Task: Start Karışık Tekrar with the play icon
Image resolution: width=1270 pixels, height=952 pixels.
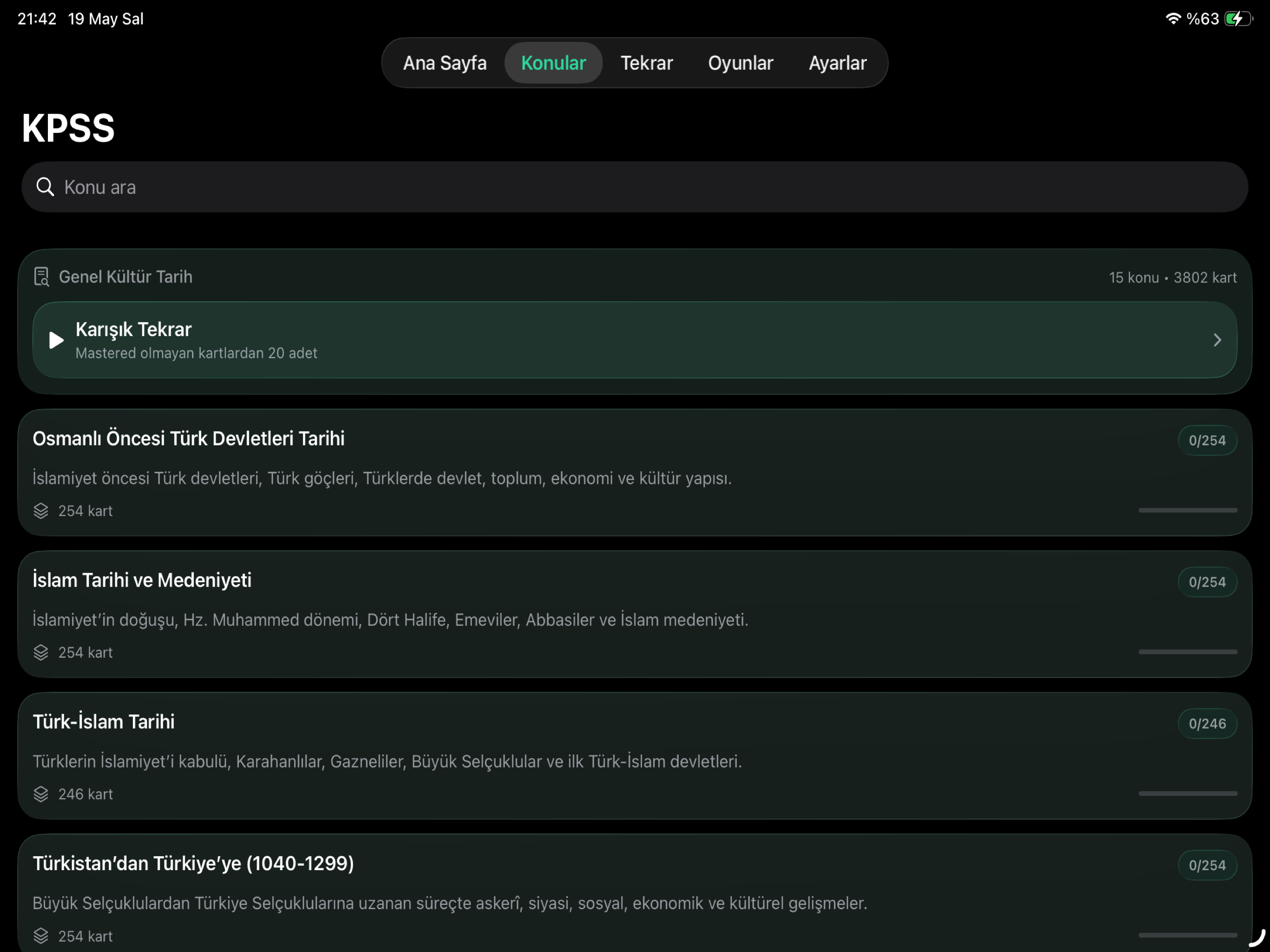Action: pos(56,340)
